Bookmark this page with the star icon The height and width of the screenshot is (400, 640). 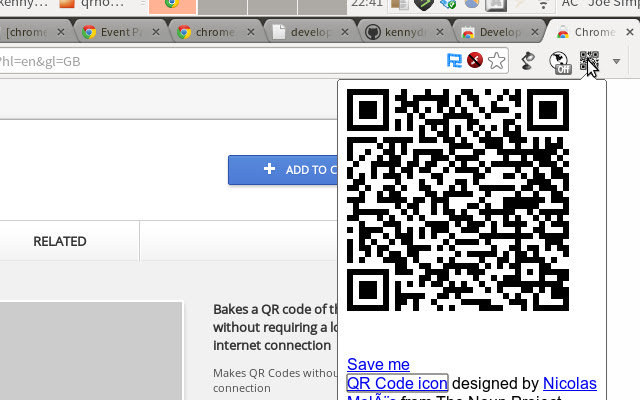496,61
